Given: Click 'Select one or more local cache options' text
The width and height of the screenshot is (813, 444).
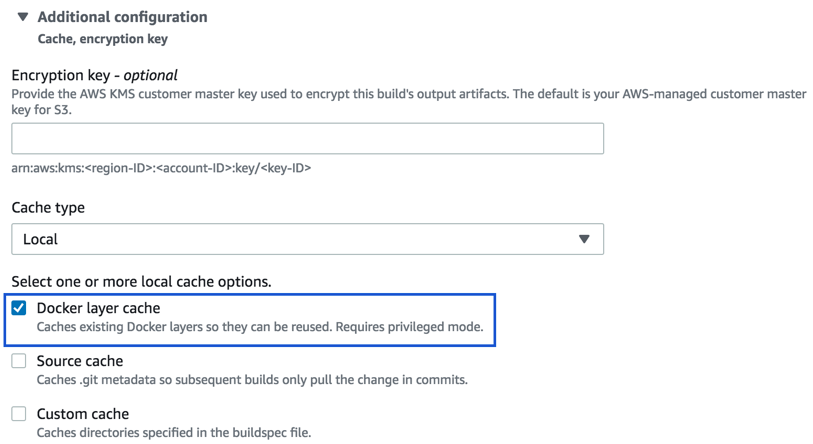Looking at the screenshot, I should click(x=141, y=282).
